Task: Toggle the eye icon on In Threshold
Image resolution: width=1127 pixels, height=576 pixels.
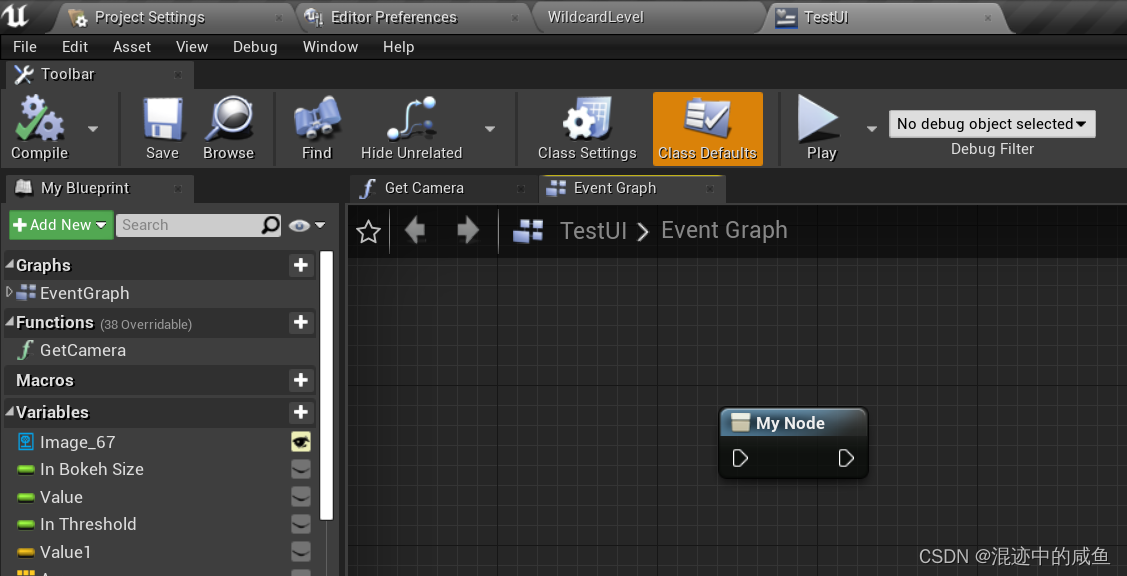Action: (301, 524)
